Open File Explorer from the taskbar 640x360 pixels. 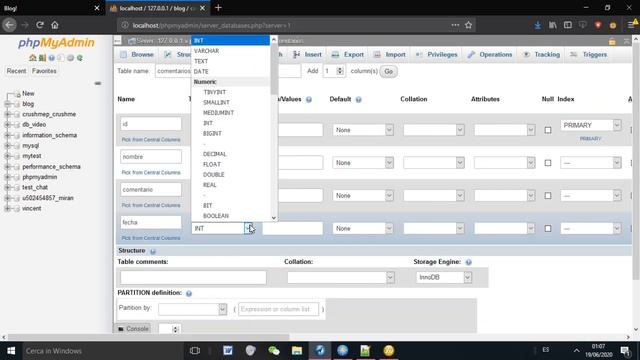coord(297,351)
